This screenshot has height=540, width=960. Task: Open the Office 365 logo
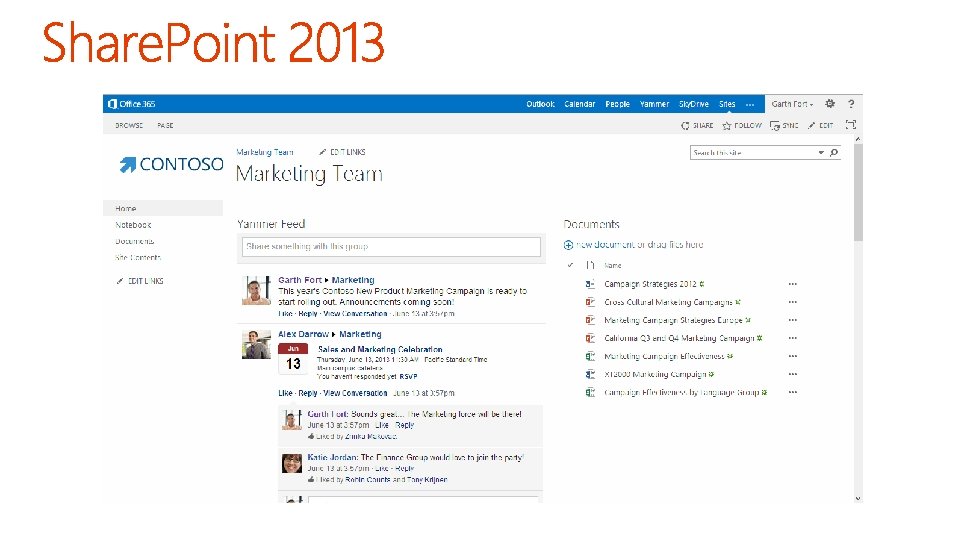pyautogui.click(x=132, y=104)
